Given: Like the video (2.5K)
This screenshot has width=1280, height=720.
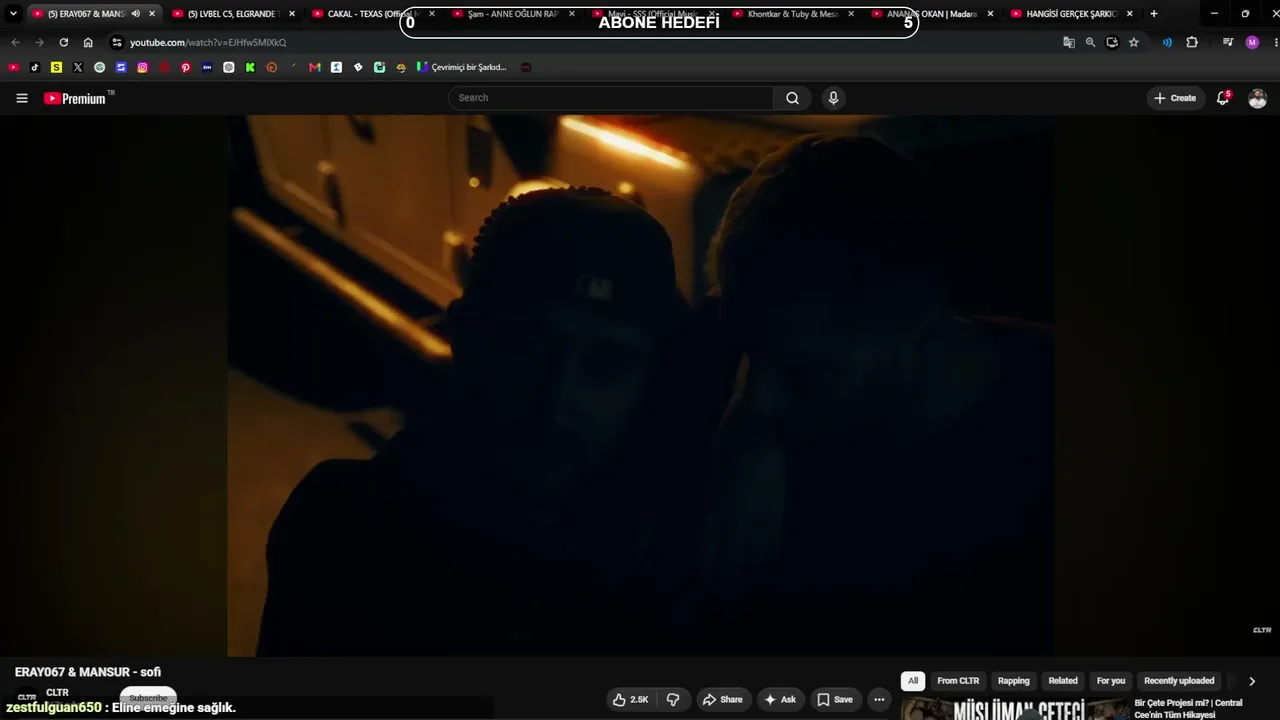Looking at the screenshot, I should [631, 700].
